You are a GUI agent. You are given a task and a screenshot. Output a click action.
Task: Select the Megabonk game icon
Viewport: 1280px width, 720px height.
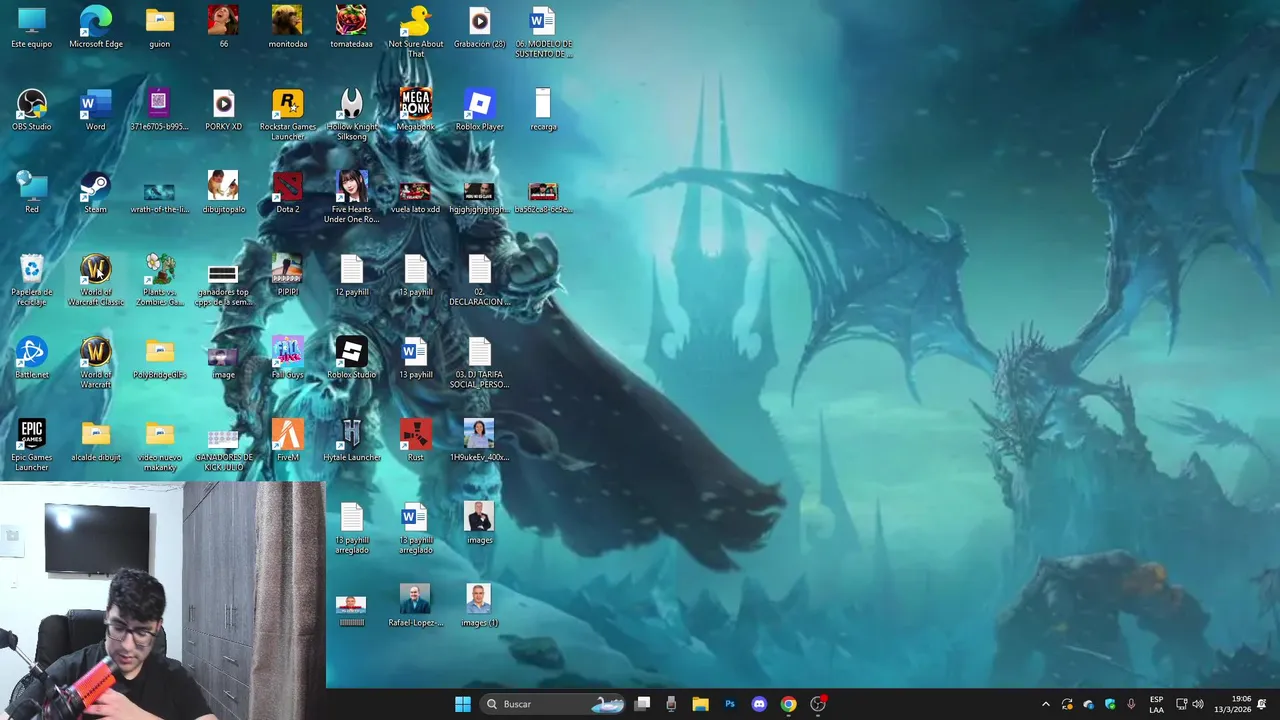(x=415, y=110)
